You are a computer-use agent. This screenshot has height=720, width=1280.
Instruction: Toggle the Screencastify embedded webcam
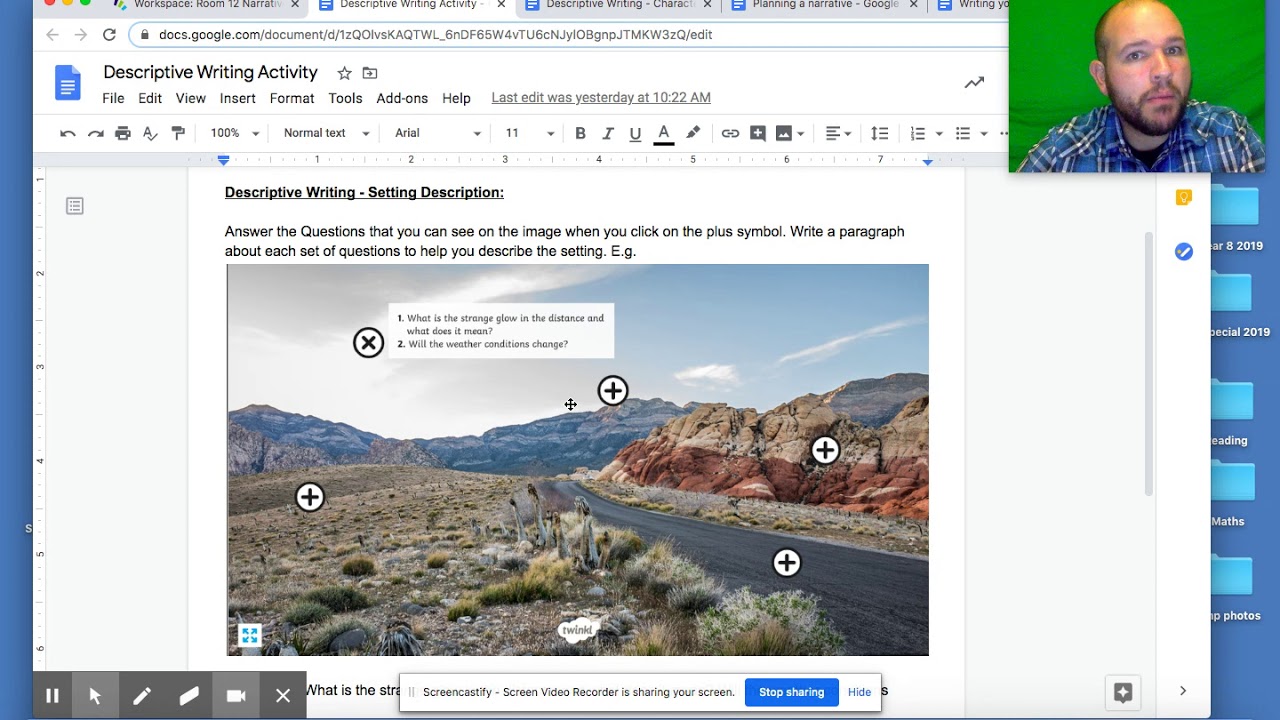(x=236, y=696)
